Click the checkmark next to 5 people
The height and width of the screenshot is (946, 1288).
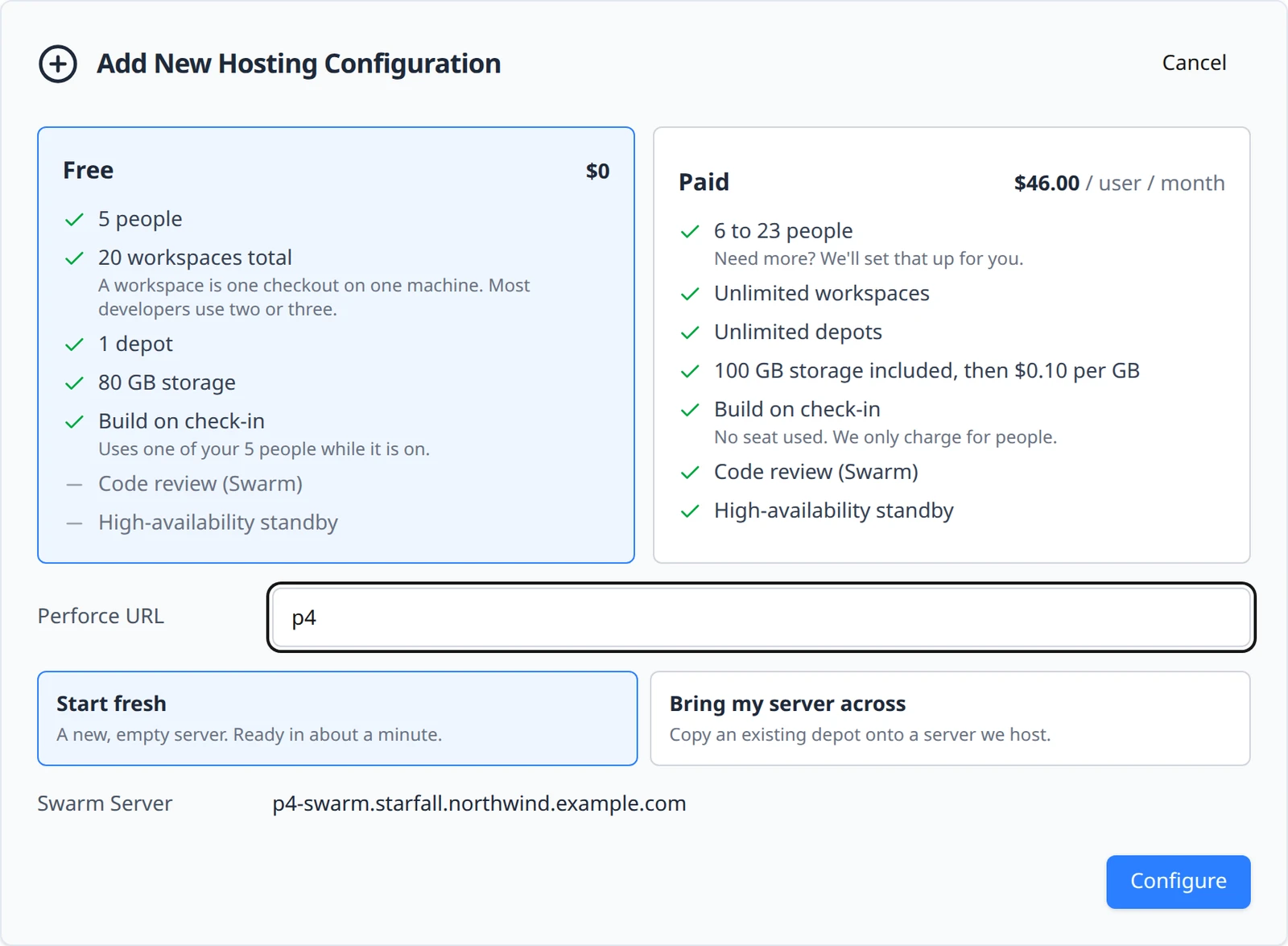74,220
